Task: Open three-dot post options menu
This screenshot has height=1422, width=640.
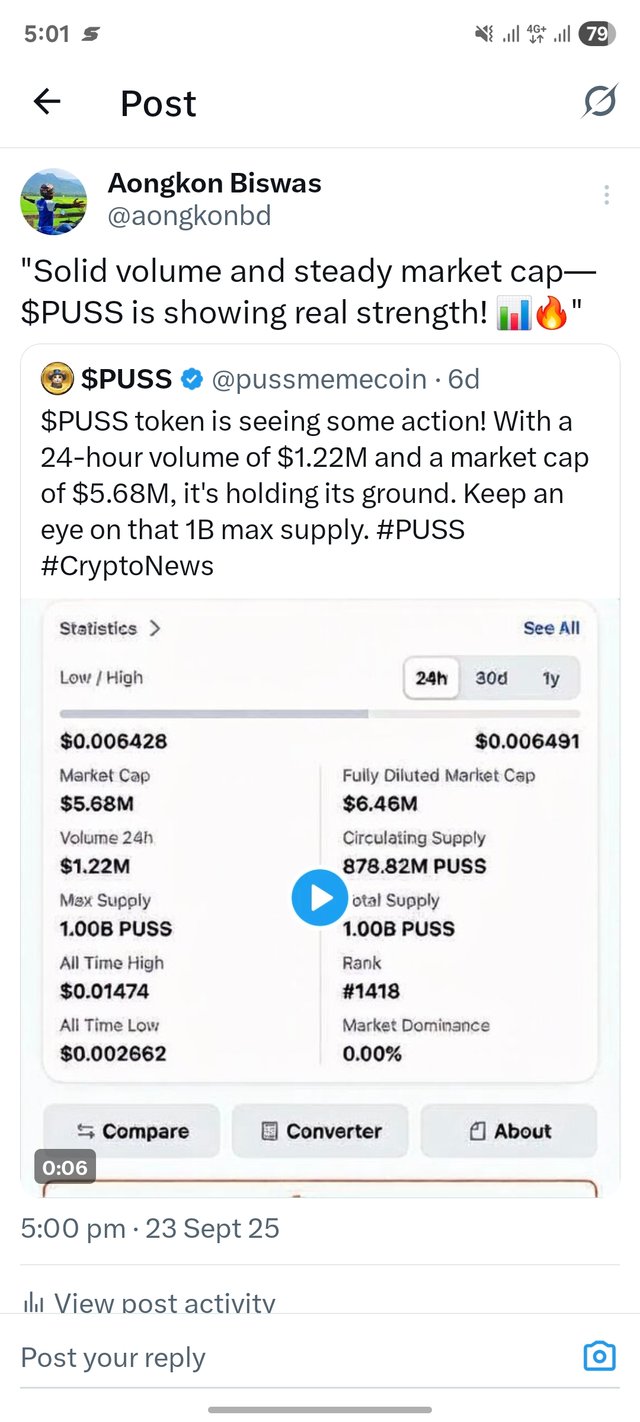Action: tap(606, 195)
